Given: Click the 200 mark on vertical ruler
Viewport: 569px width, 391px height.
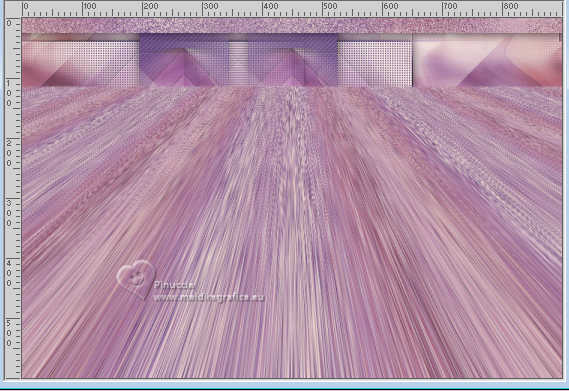Looking at the screenshot, I should click(x=9, y=153).
